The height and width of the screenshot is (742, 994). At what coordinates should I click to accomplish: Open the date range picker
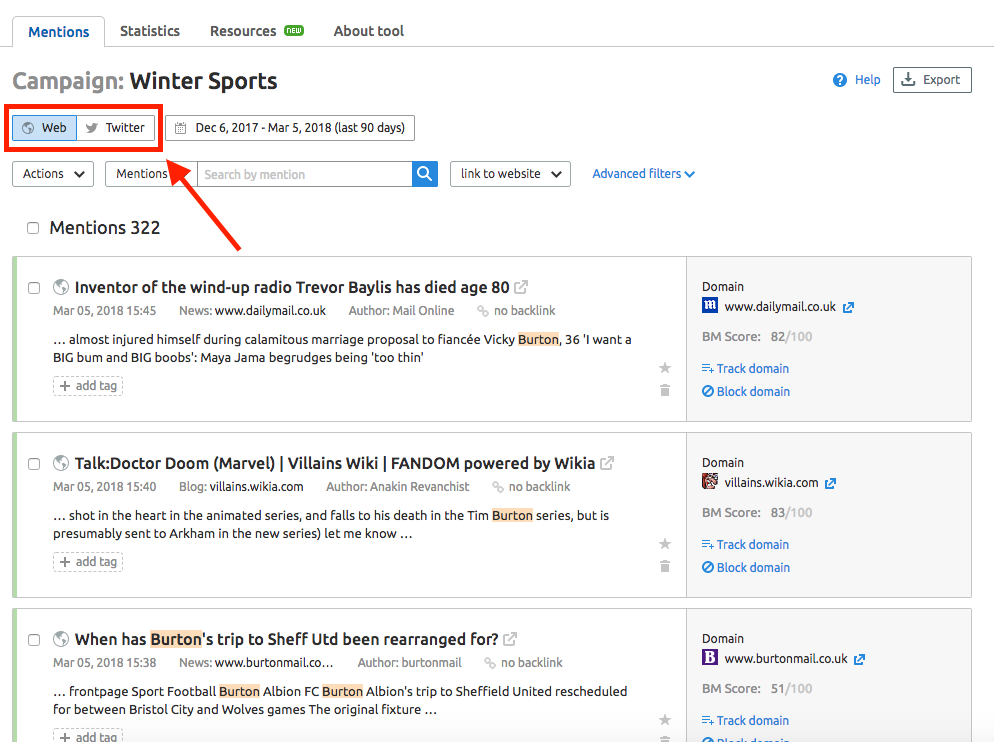point(290,128)
